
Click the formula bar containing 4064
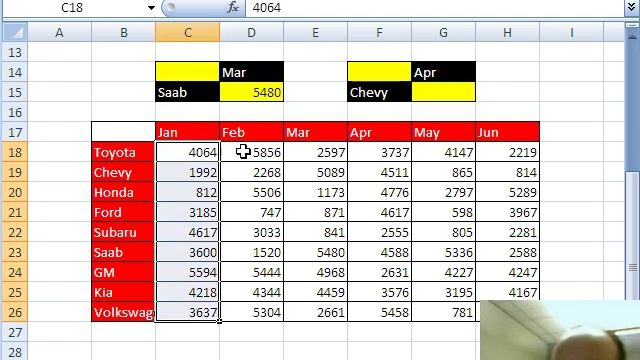point(435,8)
